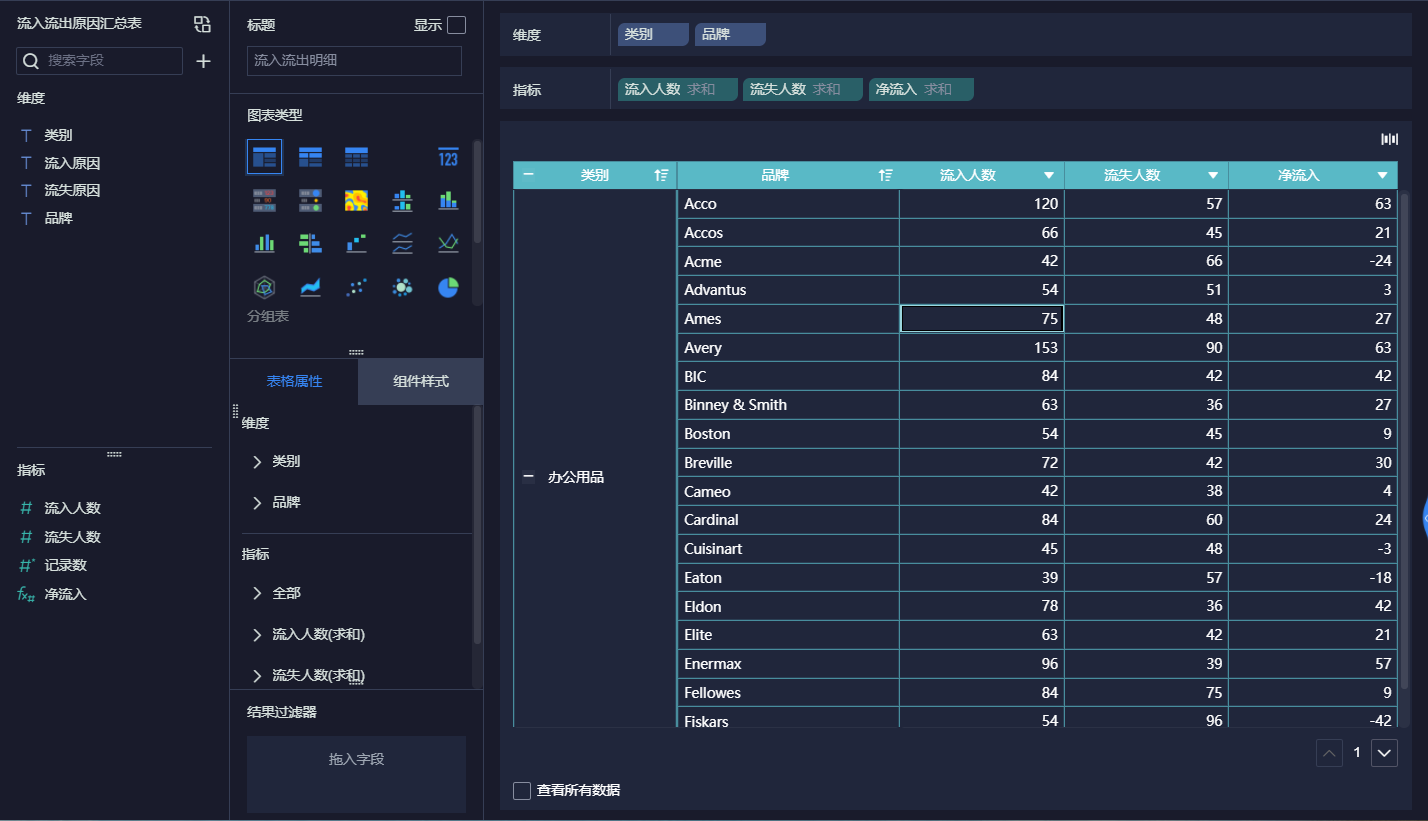The width and height of the screenshot is (1428, 821).
Task: Click the plus icon to add a field
Action: (203, 61)
